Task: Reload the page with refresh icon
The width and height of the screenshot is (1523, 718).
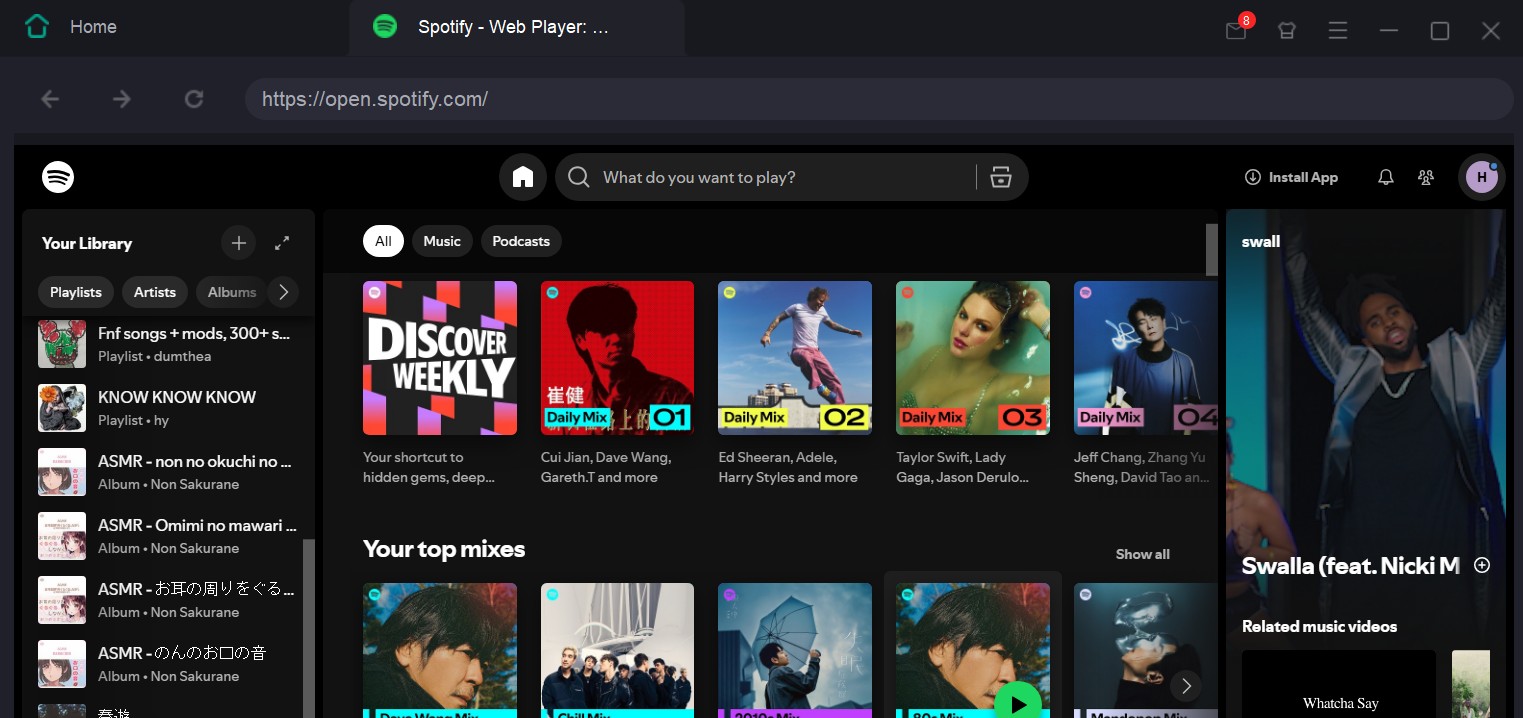Action: [194, 99]
